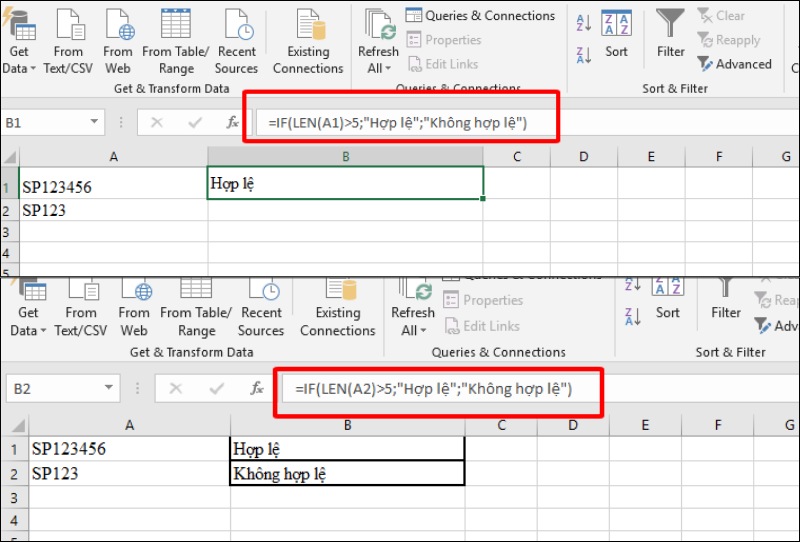The height and width of the screenshot is (542, 800).
Task: Click Sort Z to A icon in upper ribbon
Action: (x=585, y=52)
